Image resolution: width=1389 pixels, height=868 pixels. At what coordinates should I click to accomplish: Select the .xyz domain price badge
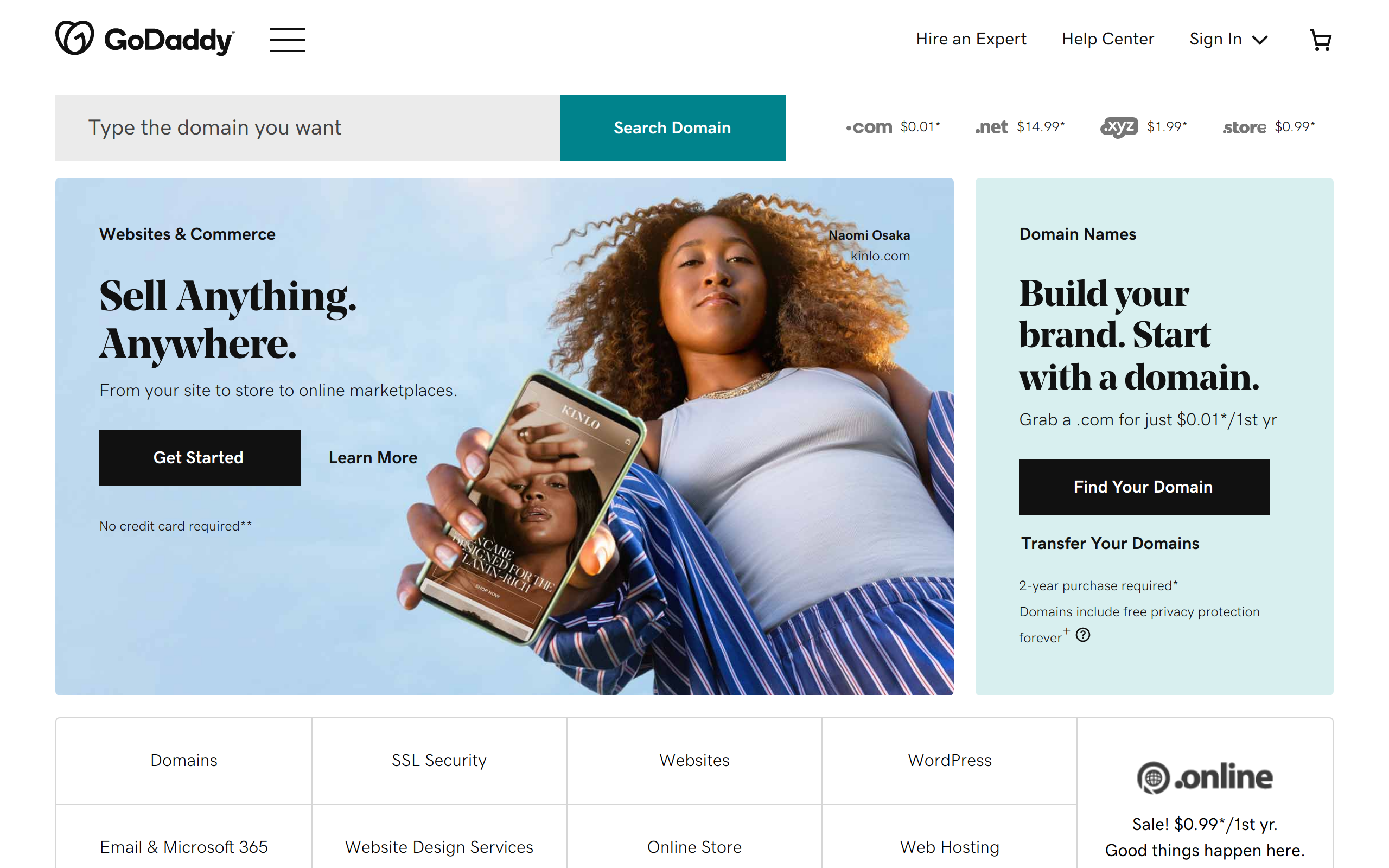tap(1143, 127)
